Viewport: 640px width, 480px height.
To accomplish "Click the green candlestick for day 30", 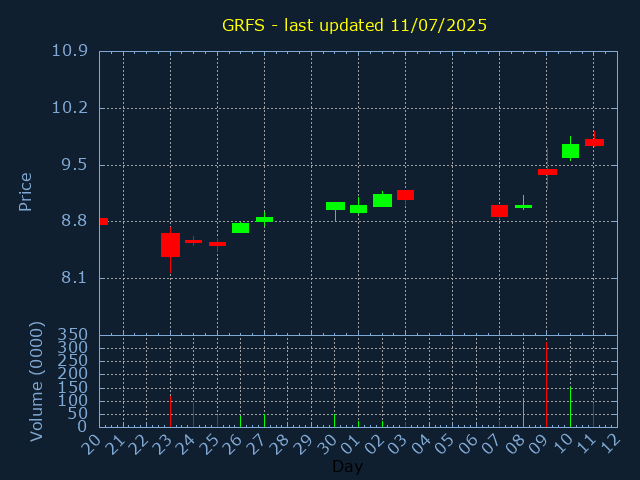I will pos(336,206).
